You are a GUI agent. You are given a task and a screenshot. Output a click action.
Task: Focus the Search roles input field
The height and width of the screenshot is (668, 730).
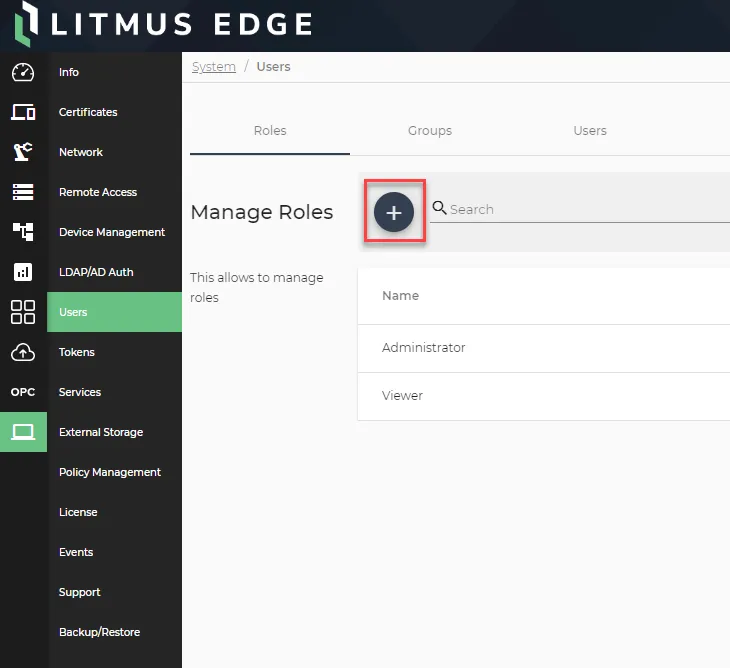point(580,210)
